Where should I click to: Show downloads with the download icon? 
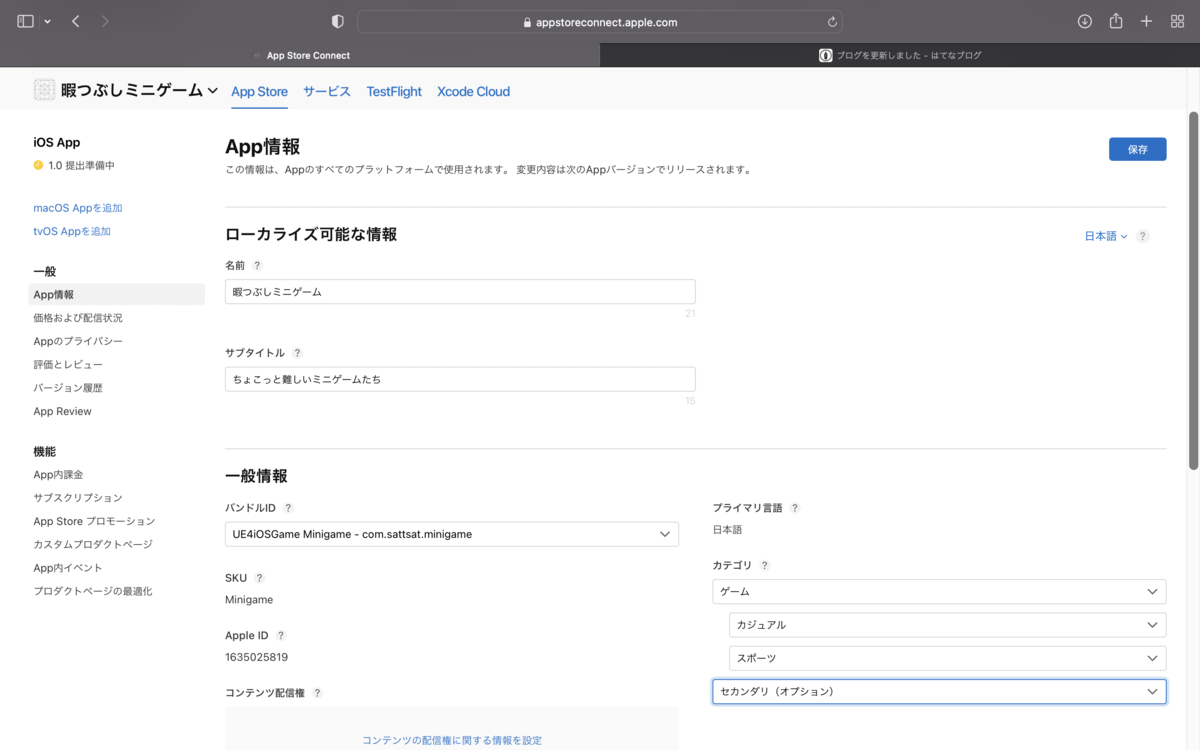[x=1084, y=21]
